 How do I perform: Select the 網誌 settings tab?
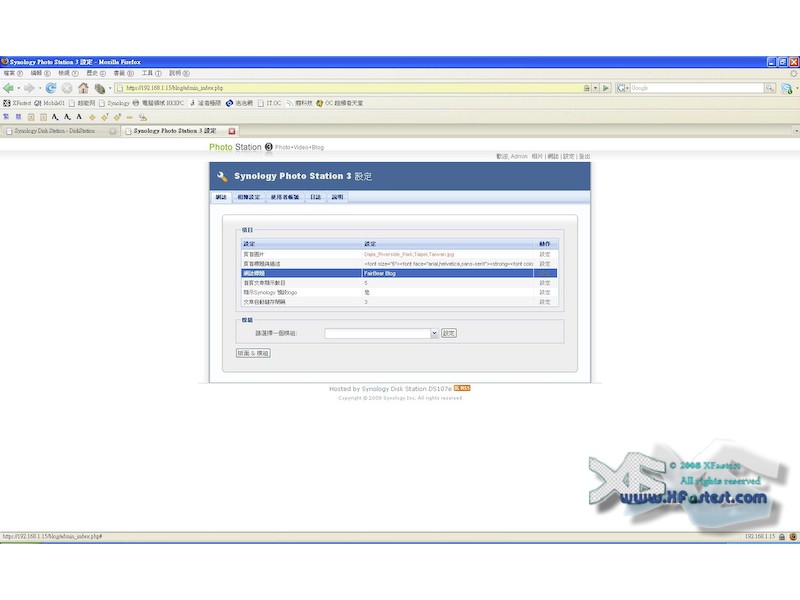221,197
